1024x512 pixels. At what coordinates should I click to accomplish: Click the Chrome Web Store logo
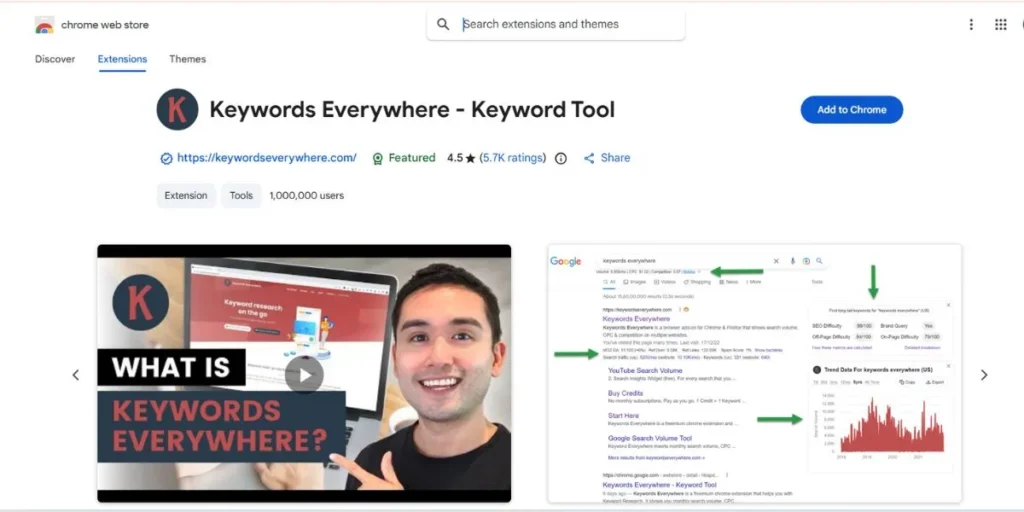click(44, 25)
